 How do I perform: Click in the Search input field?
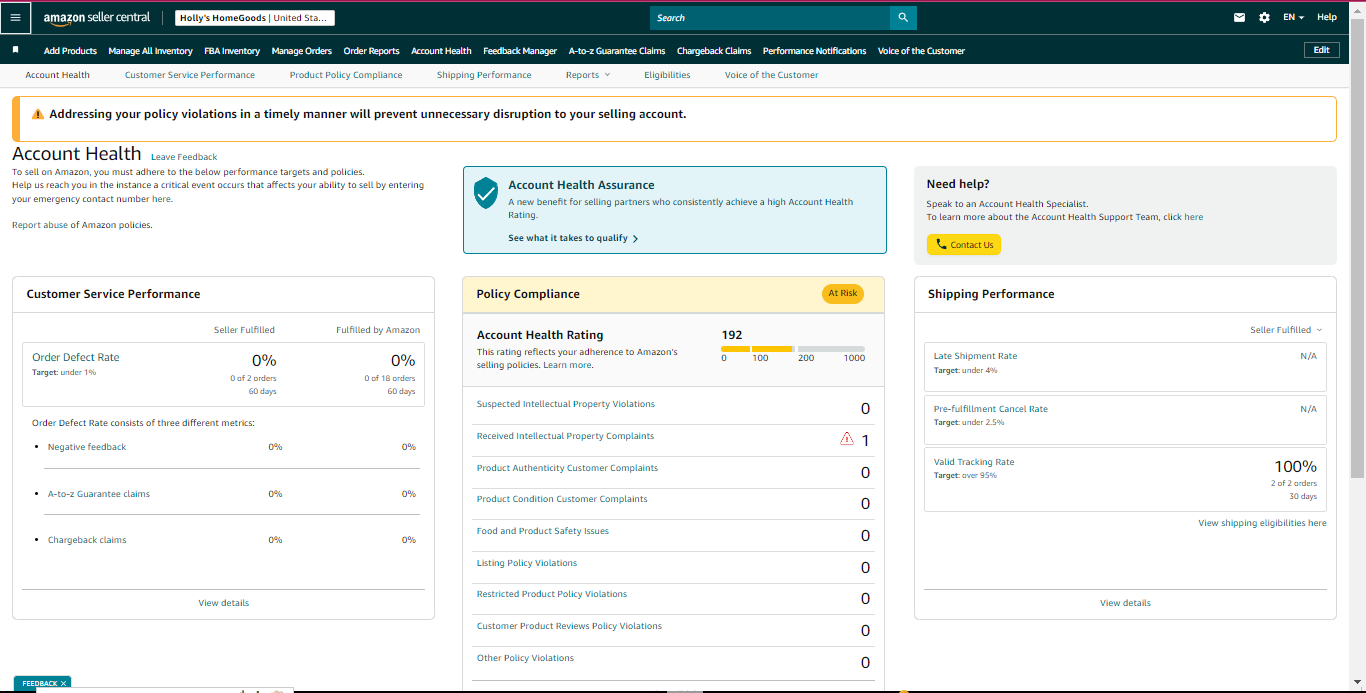[770, 17]
